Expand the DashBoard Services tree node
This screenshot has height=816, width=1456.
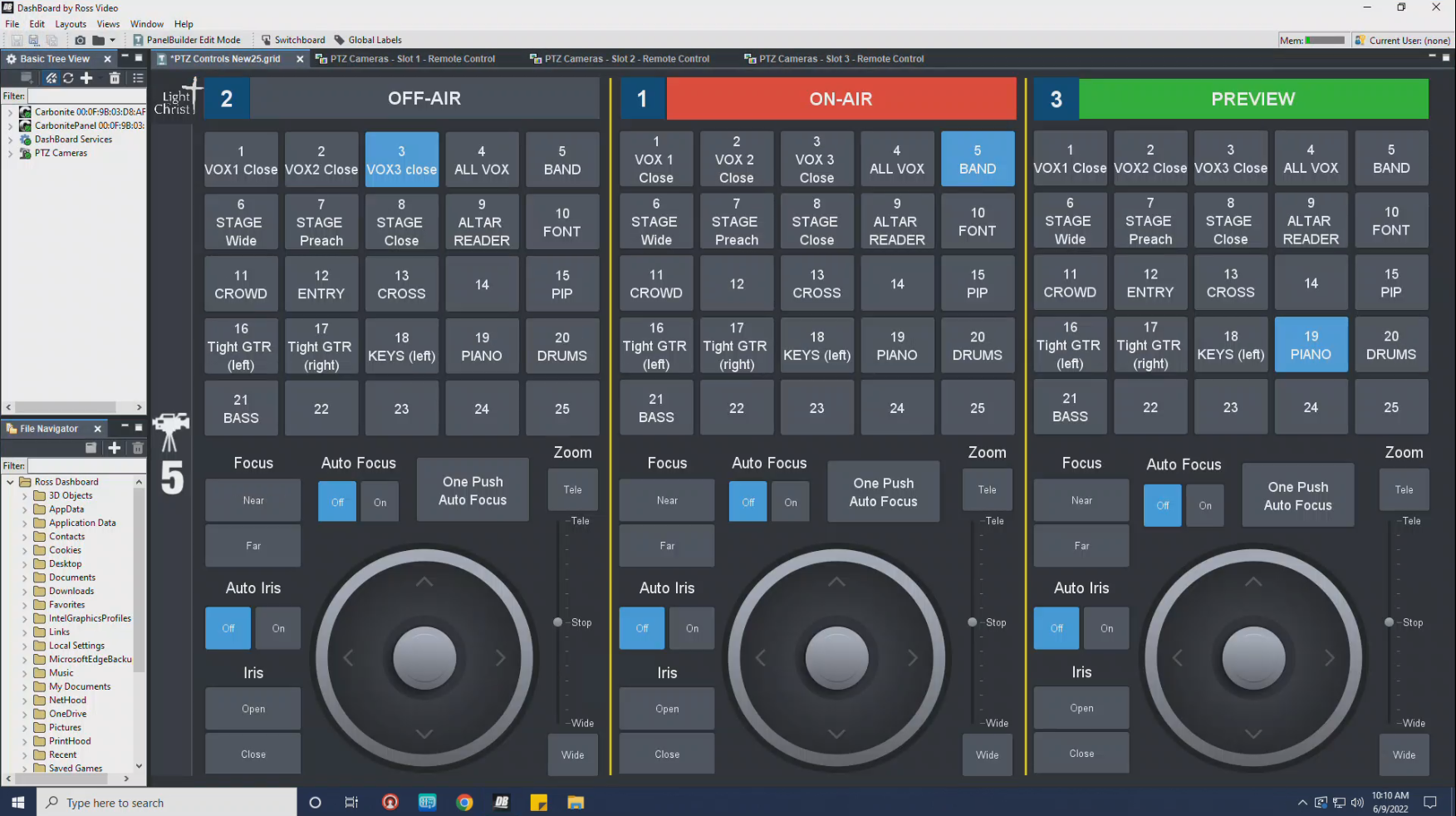pos(10,140)
